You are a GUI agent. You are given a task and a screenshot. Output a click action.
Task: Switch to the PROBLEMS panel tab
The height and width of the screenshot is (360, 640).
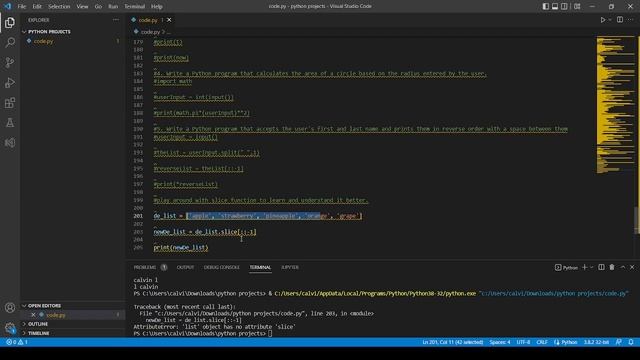tap(145, 267)
